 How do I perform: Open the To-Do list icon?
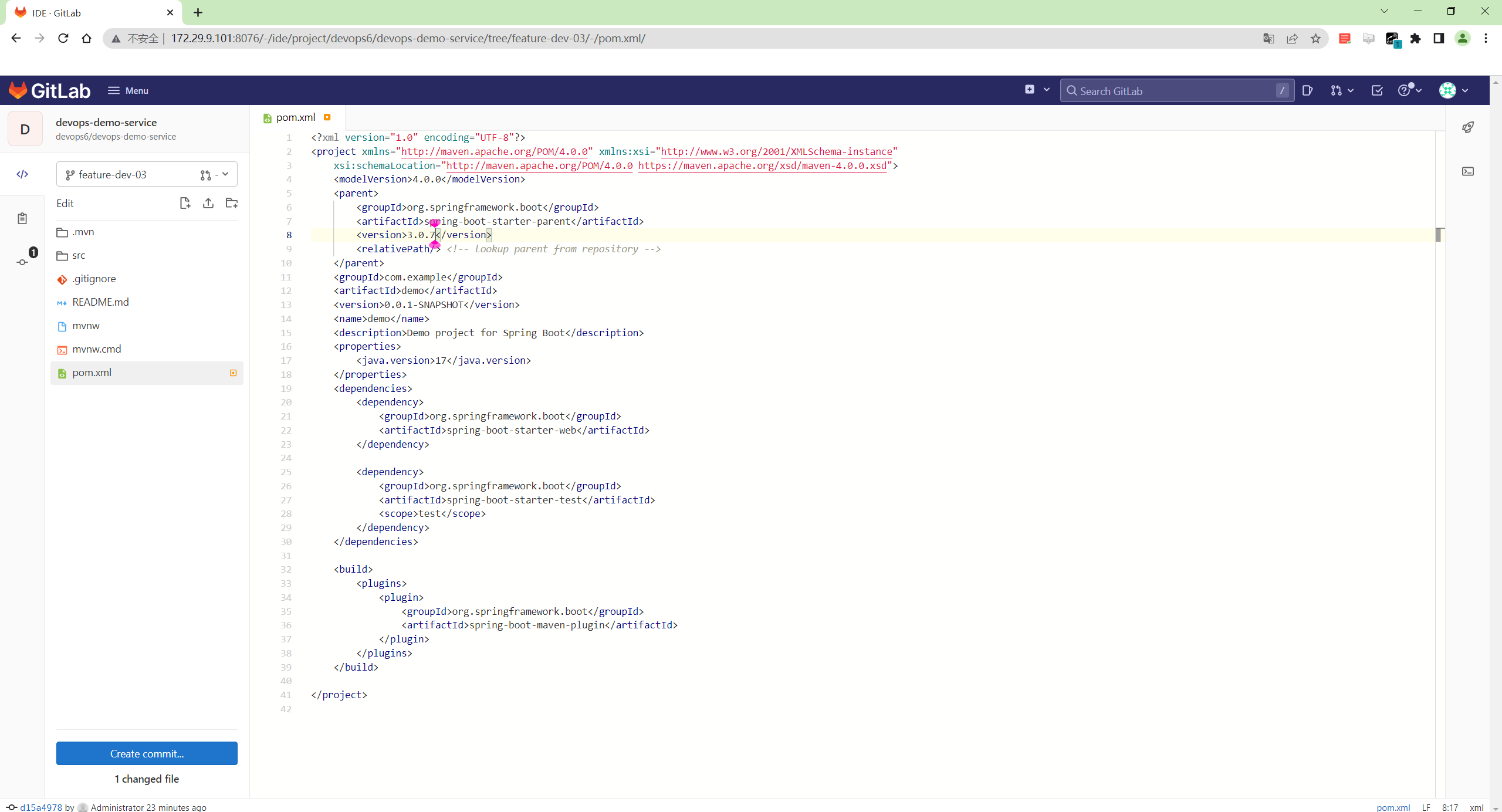click(1377, 90)
